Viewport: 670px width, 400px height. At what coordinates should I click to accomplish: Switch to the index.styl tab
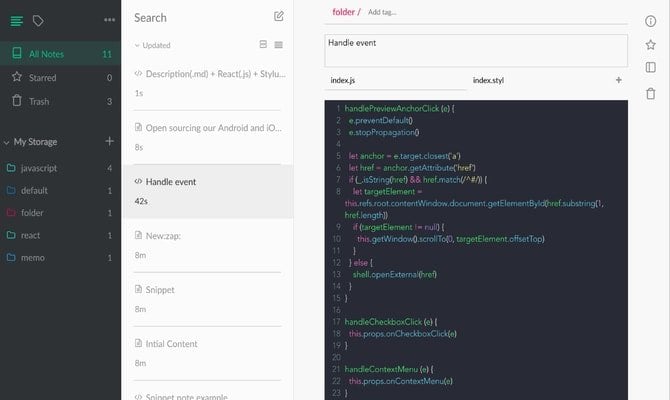(488, 80)
